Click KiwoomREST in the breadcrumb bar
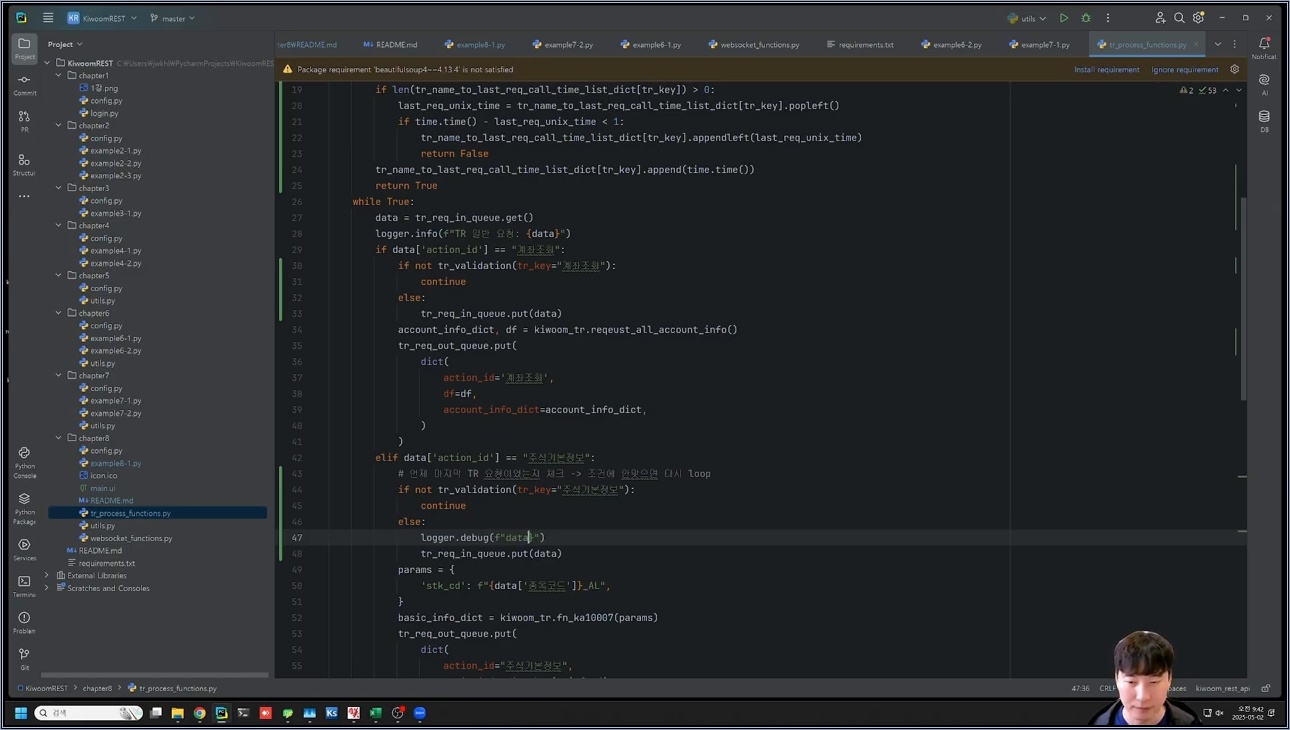Viewport: 1290px width, 730px height. click(x=46, y=688)
